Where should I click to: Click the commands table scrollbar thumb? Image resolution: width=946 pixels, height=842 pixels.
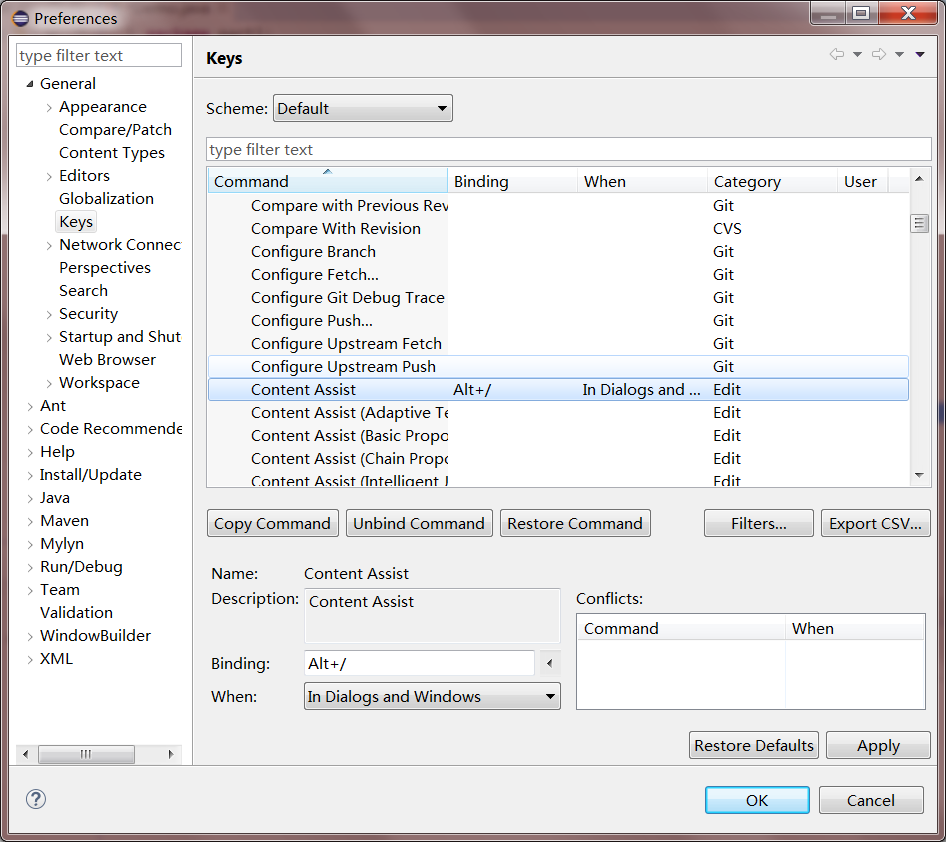pos(919,223)
